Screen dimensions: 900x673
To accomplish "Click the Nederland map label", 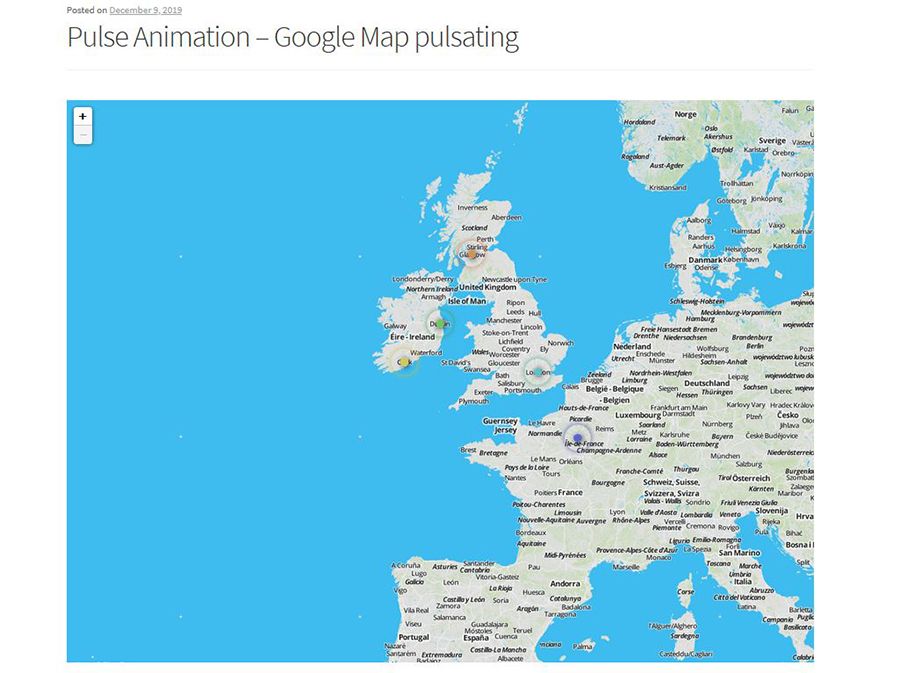I will 632,347.
